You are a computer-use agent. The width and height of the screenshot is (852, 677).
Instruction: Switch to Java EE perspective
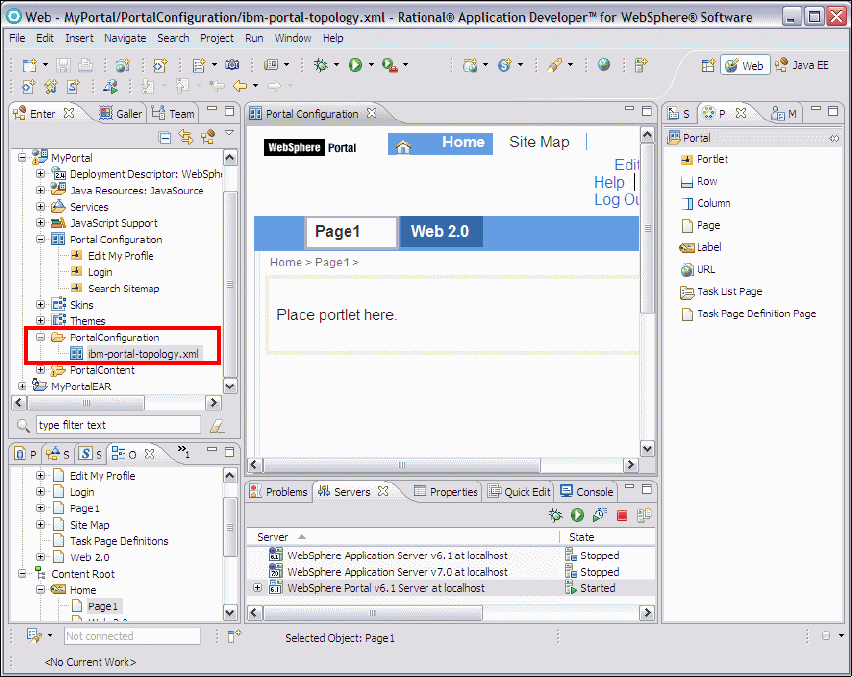[x=802, y=65]
